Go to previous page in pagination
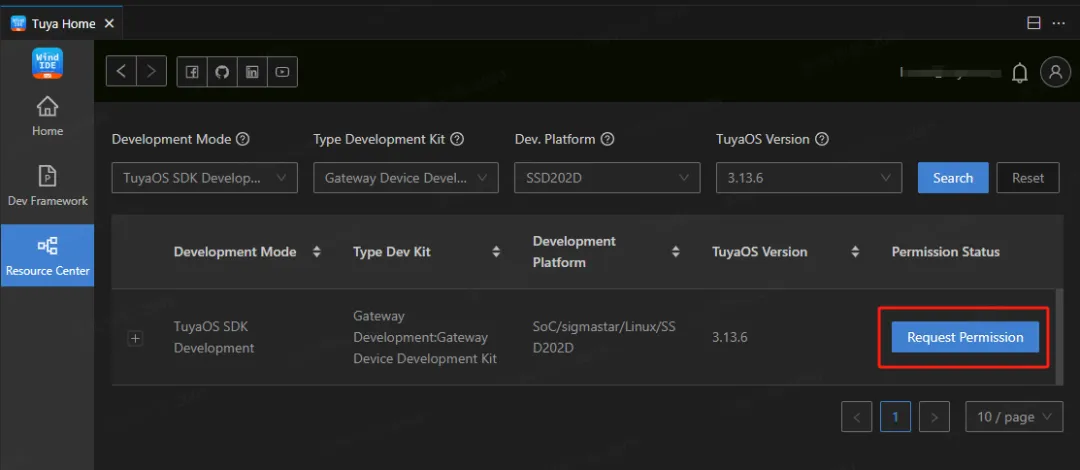Screen dimensions: 1080x470 click(x=857, y=417)
